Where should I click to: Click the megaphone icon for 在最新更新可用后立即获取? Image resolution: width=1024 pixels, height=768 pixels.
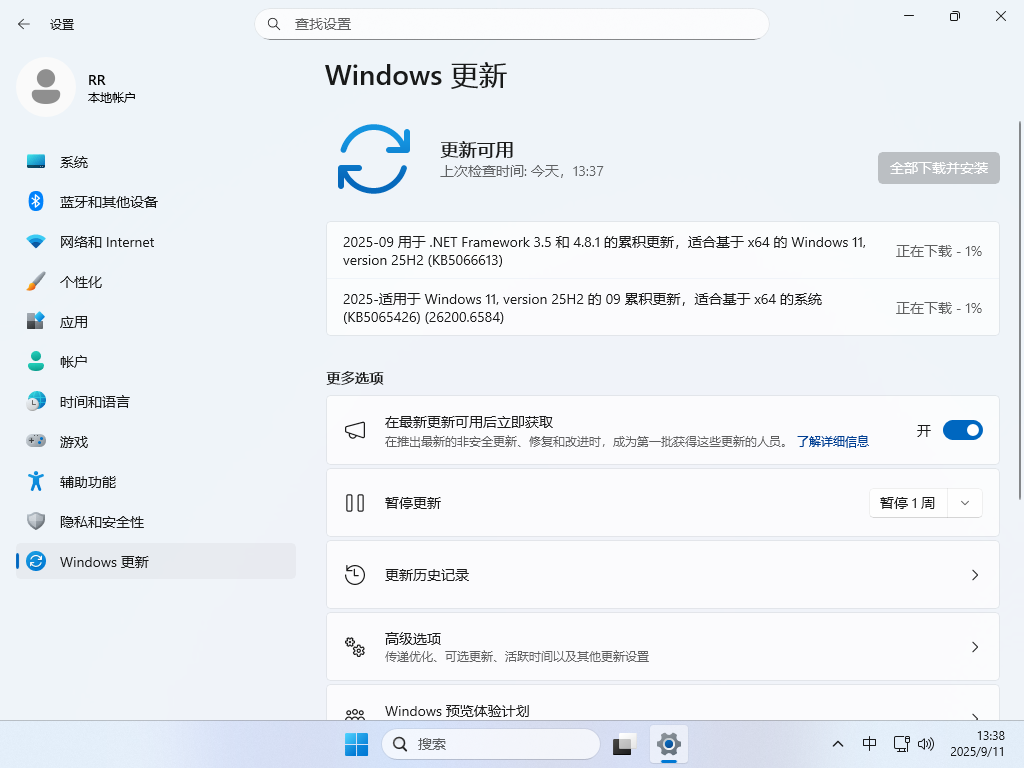coord(355,430)
